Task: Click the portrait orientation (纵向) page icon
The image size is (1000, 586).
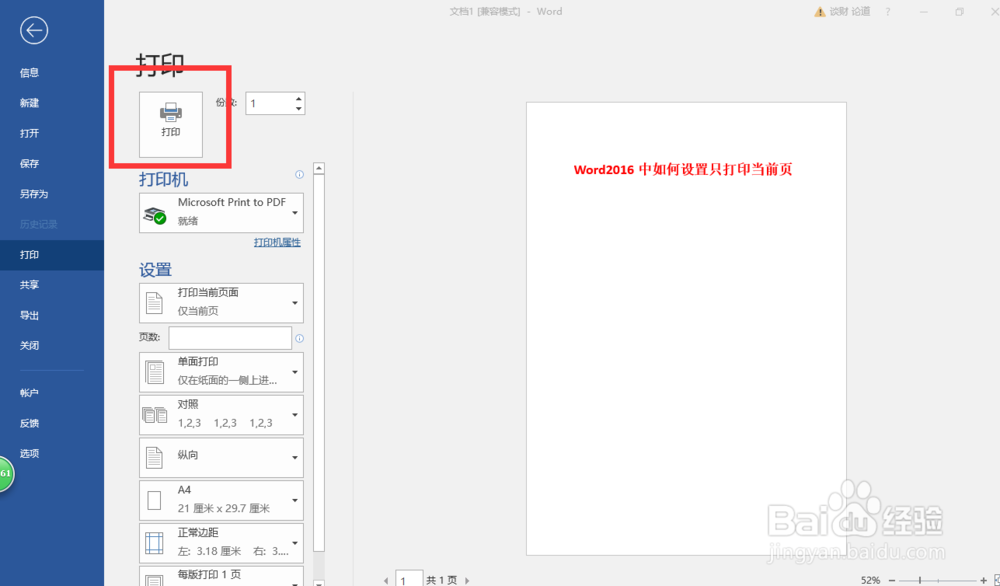Action: [x=155, y=457]
